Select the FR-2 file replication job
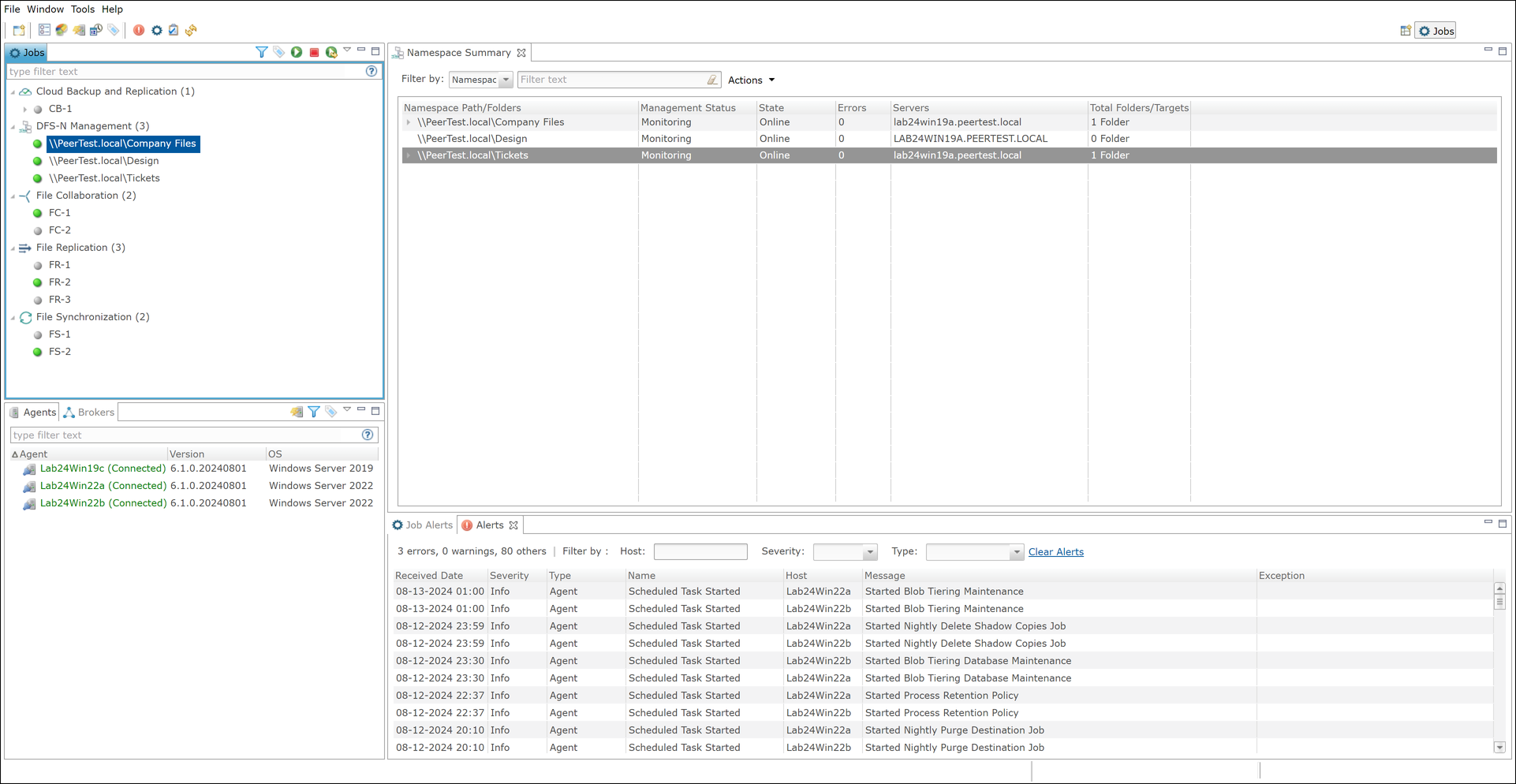The width and height of the screenshot is (1516, 784). point(60,282)
